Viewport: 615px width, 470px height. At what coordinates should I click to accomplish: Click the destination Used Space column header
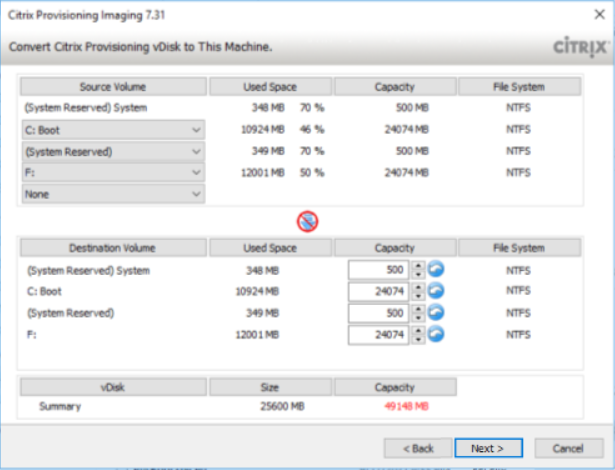(x=270, y=248)
